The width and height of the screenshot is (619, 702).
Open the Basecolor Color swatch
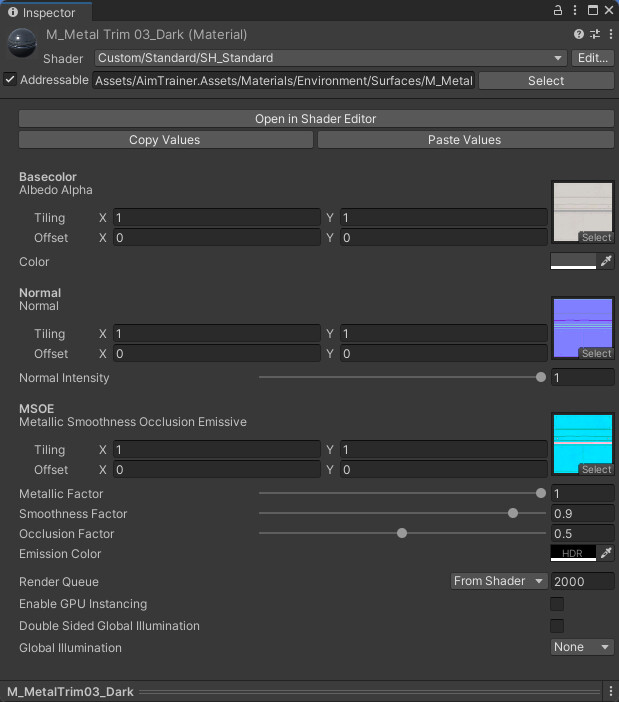[573, 261]
